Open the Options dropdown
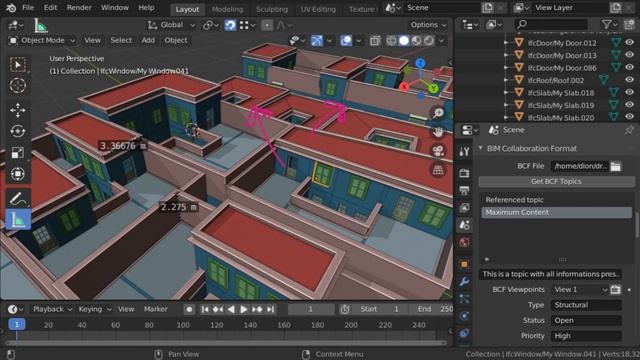Screen dimensions: 640x360 pos(428,25)
